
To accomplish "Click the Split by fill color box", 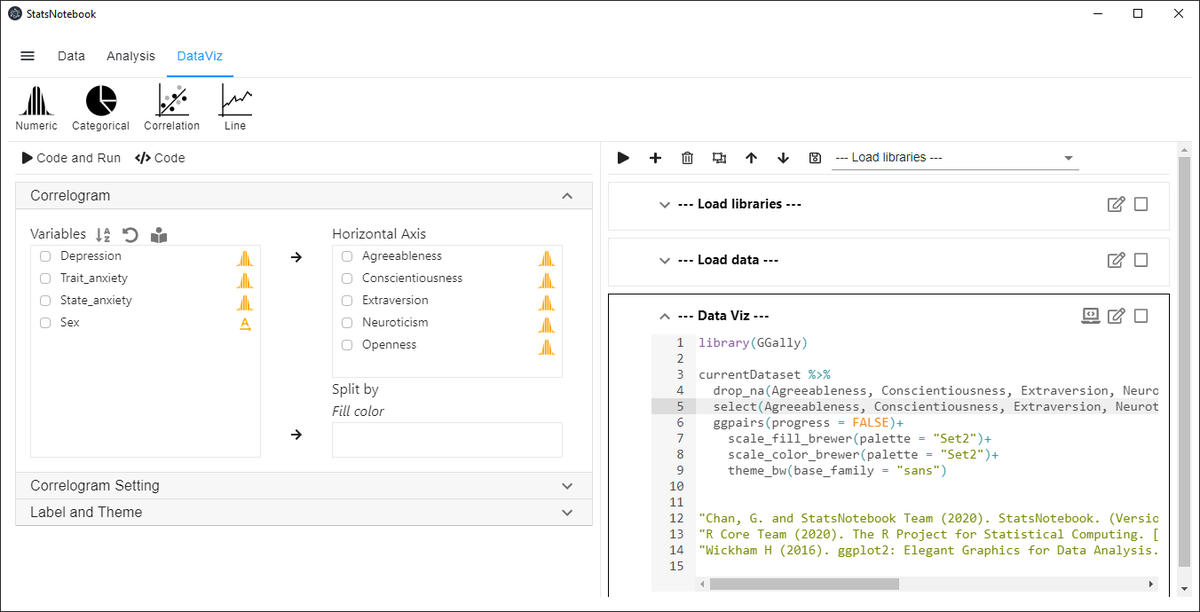I will tap(447, 440).
